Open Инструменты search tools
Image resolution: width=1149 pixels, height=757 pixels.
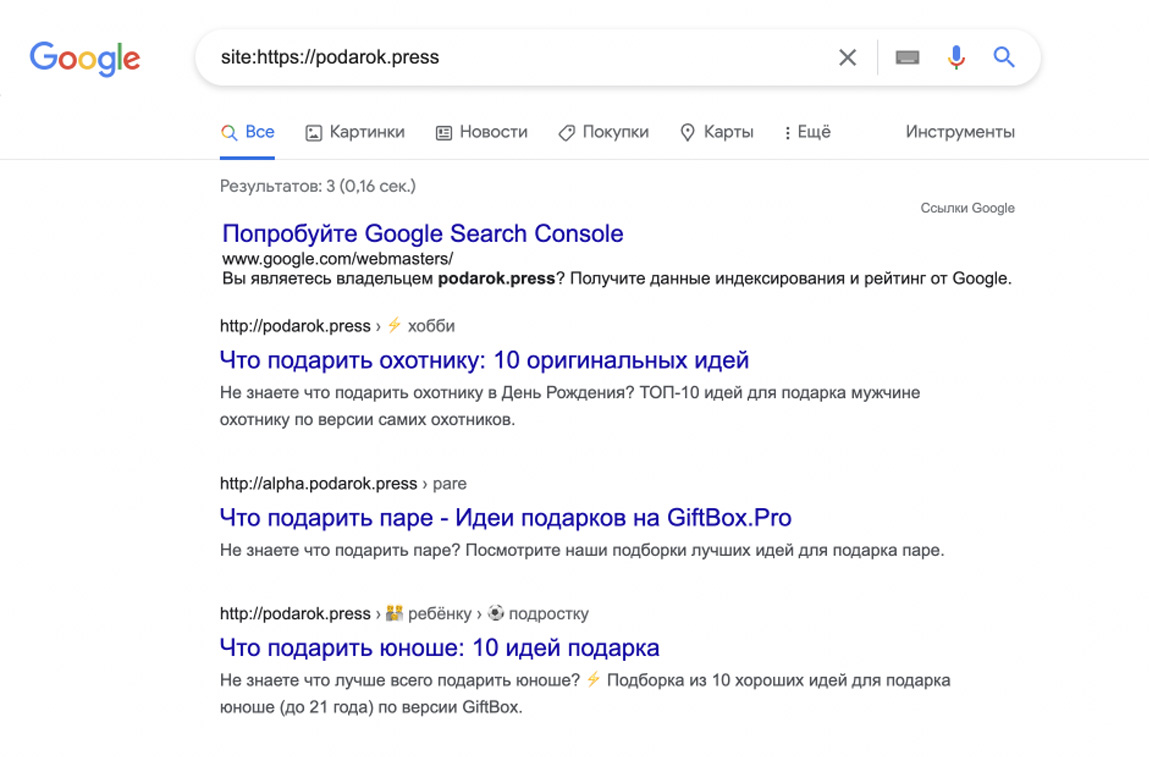(x=960, y=132)
